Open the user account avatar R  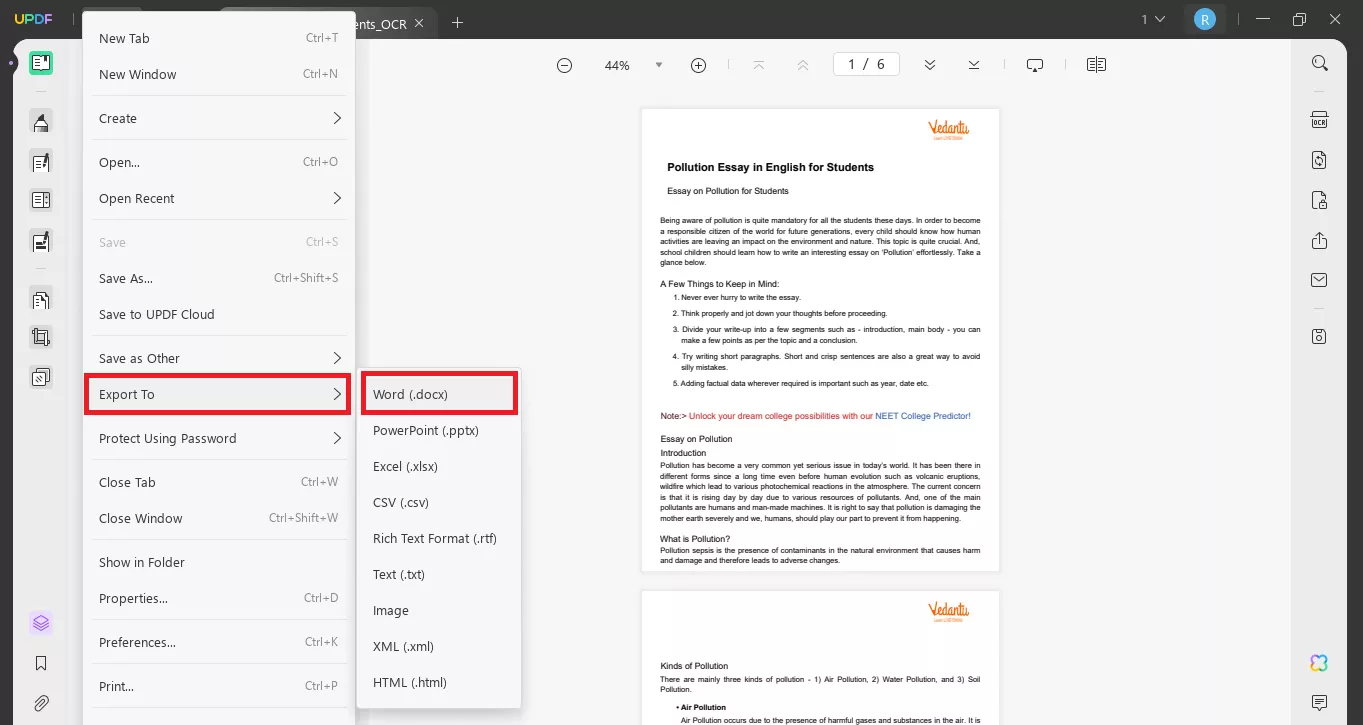point(1204,19)
